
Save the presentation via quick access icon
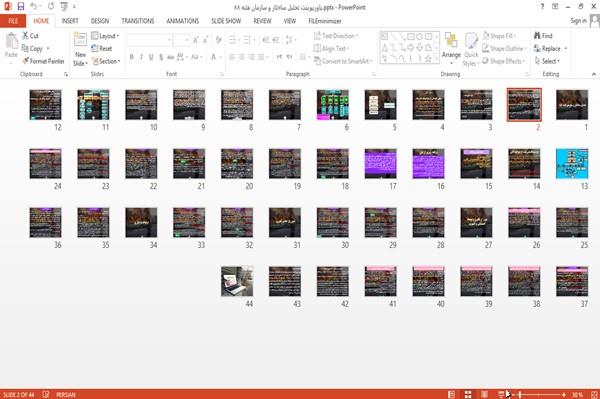[21, 7]
